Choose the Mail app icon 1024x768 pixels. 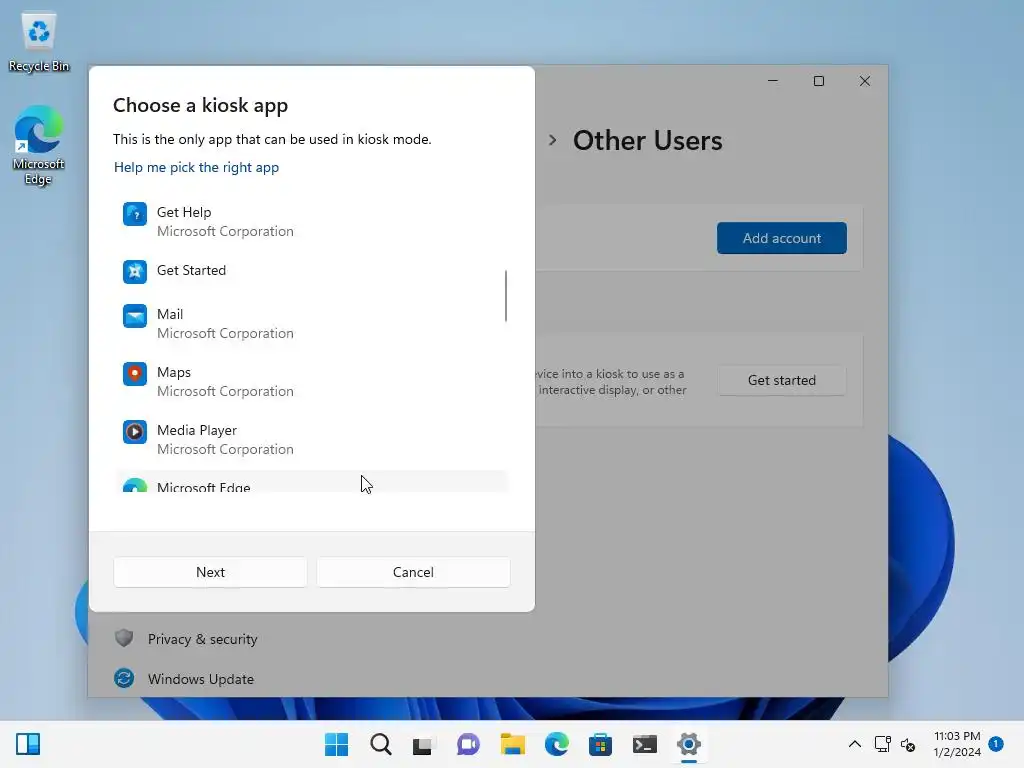[x=135, y=316]
